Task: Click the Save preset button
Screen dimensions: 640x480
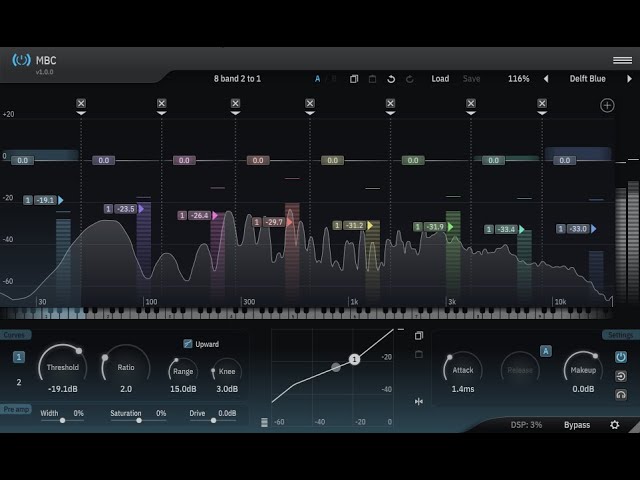Action: tap(471, 79)
